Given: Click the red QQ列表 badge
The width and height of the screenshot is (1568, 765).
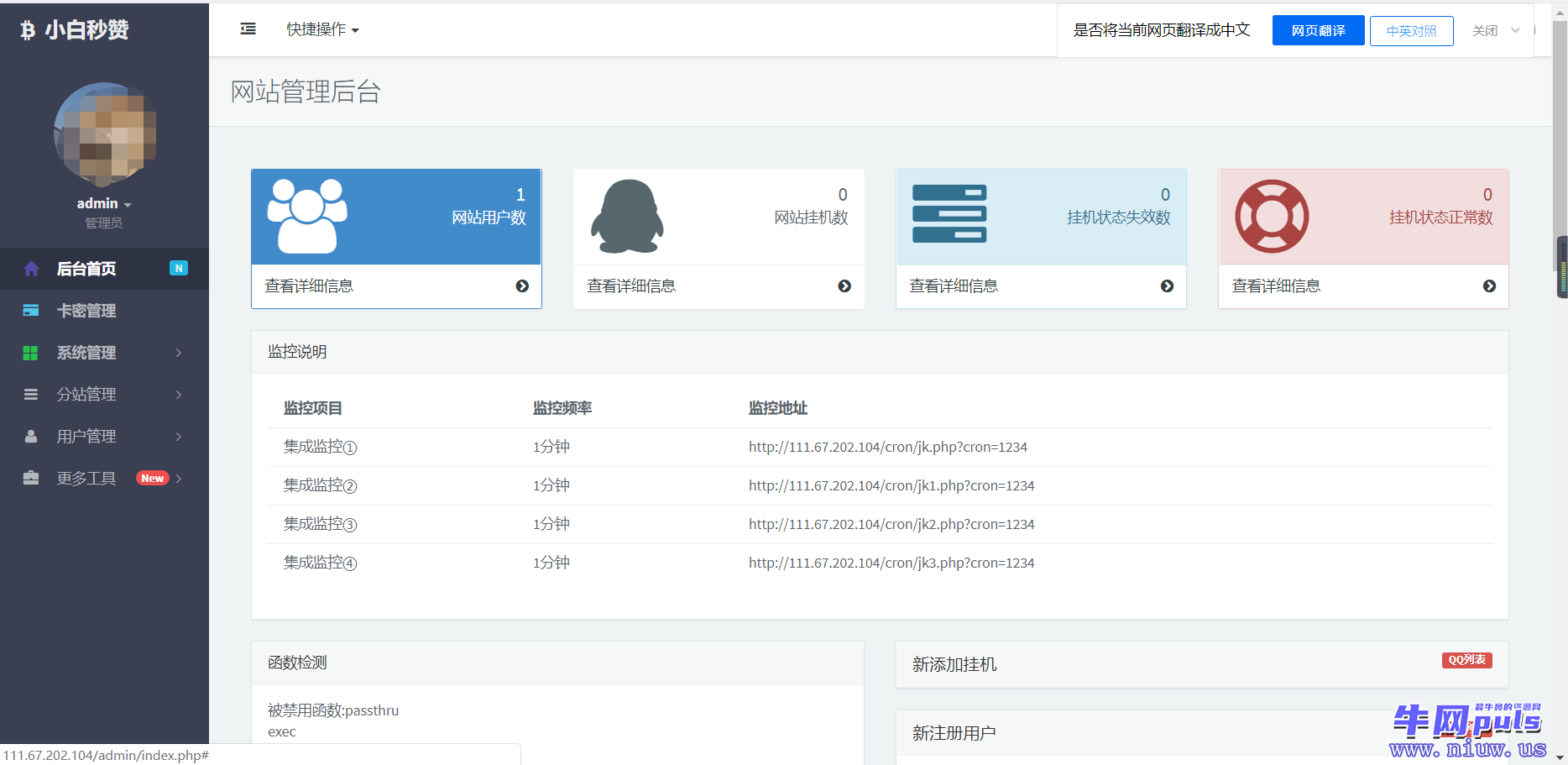Looking at the screenshot, I should [1466, 660].
